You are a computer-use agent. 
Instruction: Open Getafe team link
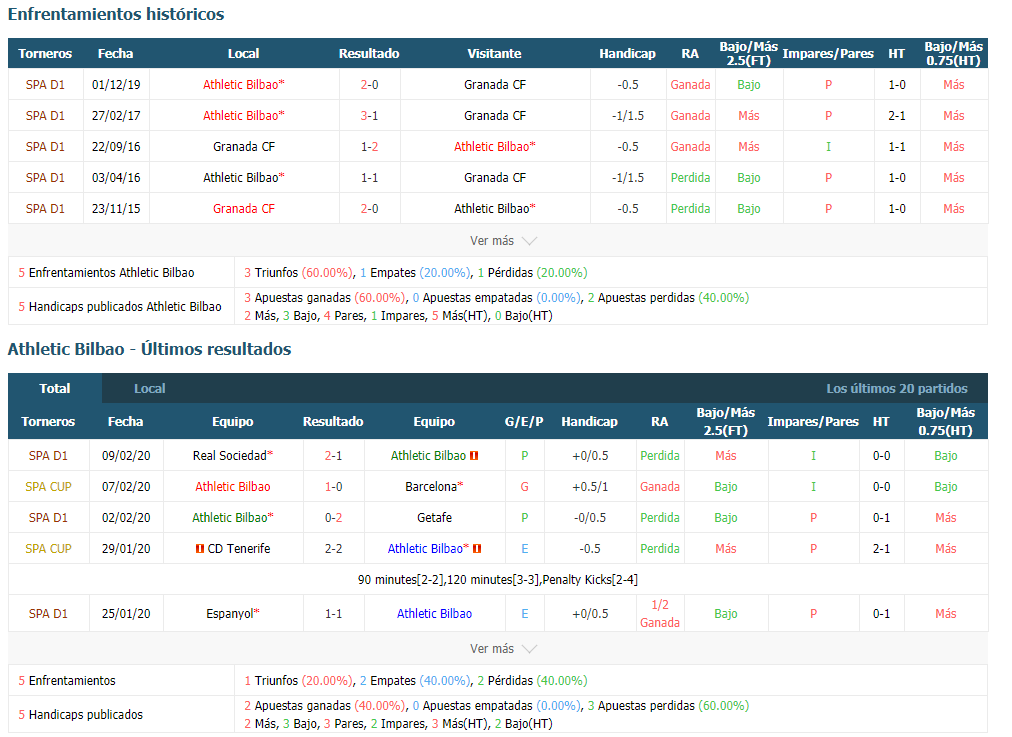434,518
